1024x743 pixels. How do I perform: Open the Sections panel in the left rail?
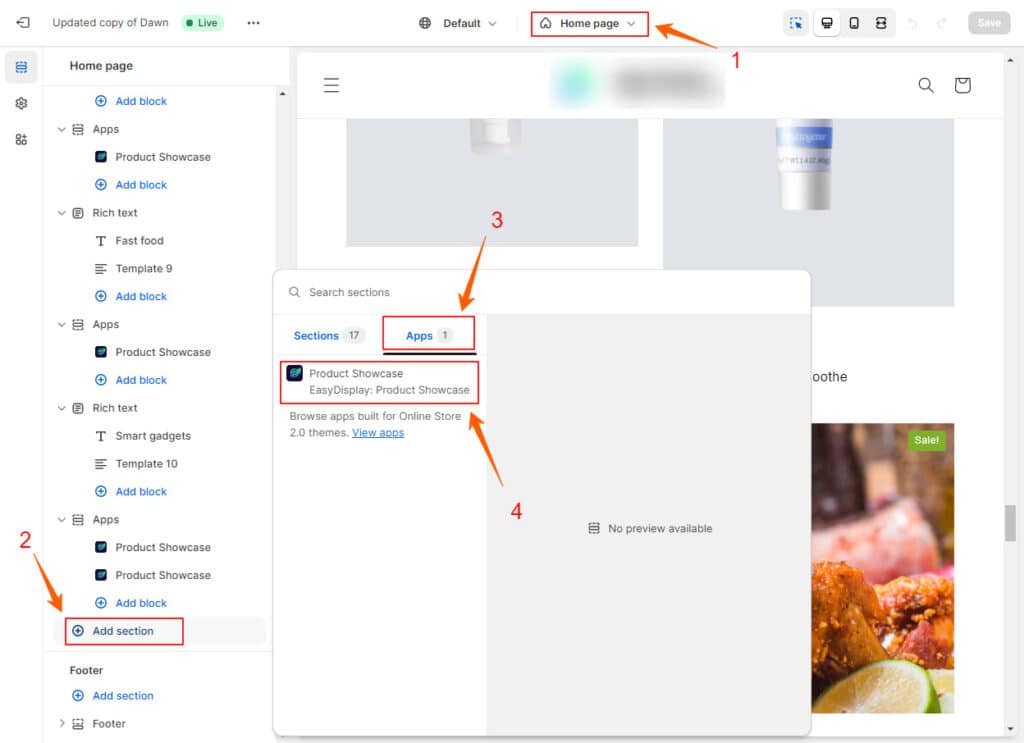21,67
